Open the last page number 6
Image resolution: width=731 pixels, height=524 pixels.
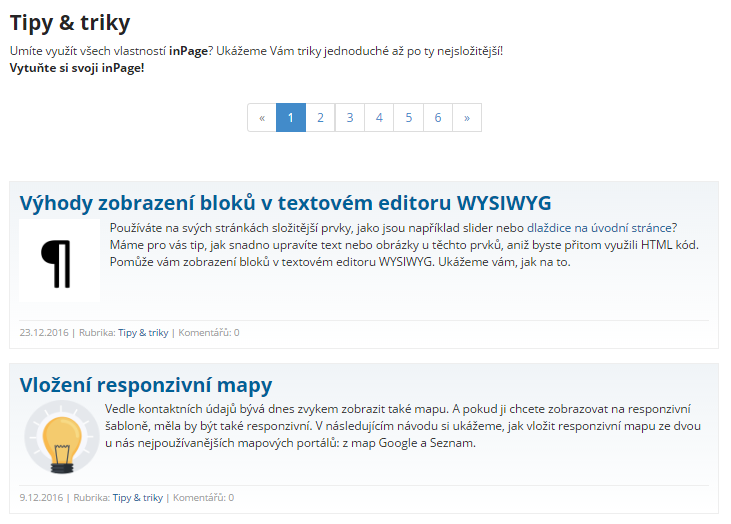point(438,118)
